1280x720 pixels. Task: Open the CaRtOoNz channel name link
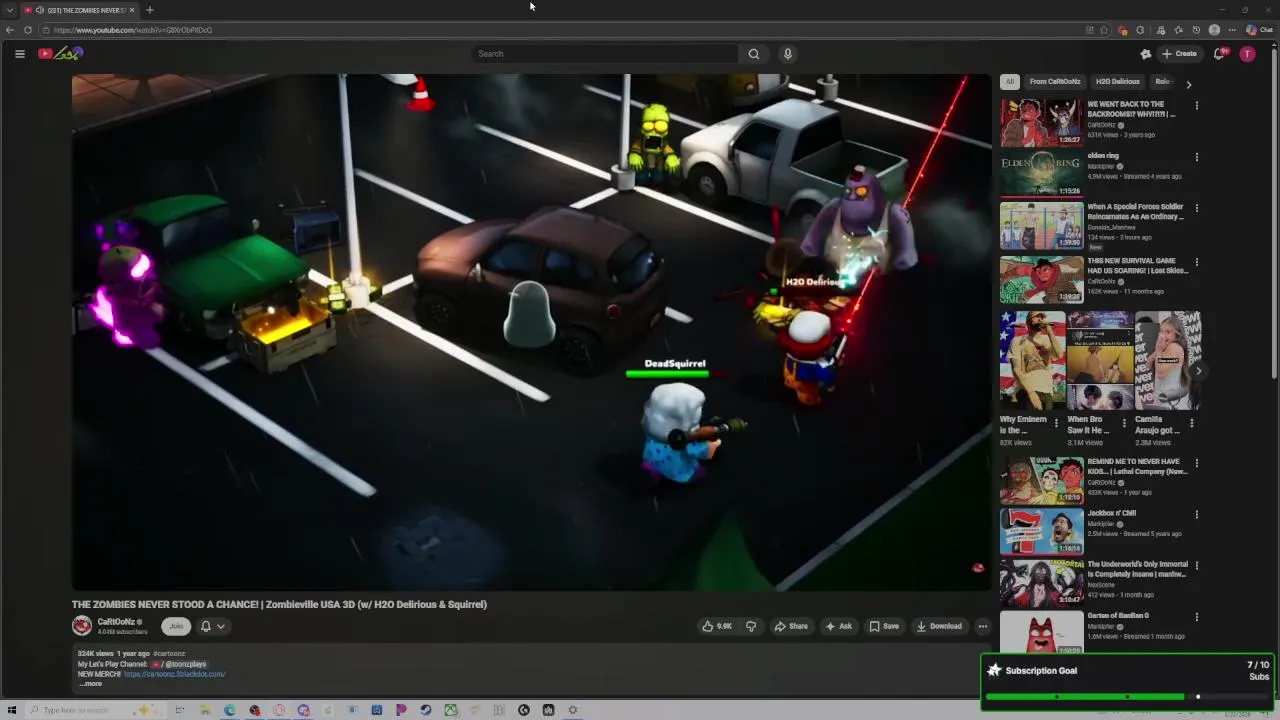tap(116, 622)
